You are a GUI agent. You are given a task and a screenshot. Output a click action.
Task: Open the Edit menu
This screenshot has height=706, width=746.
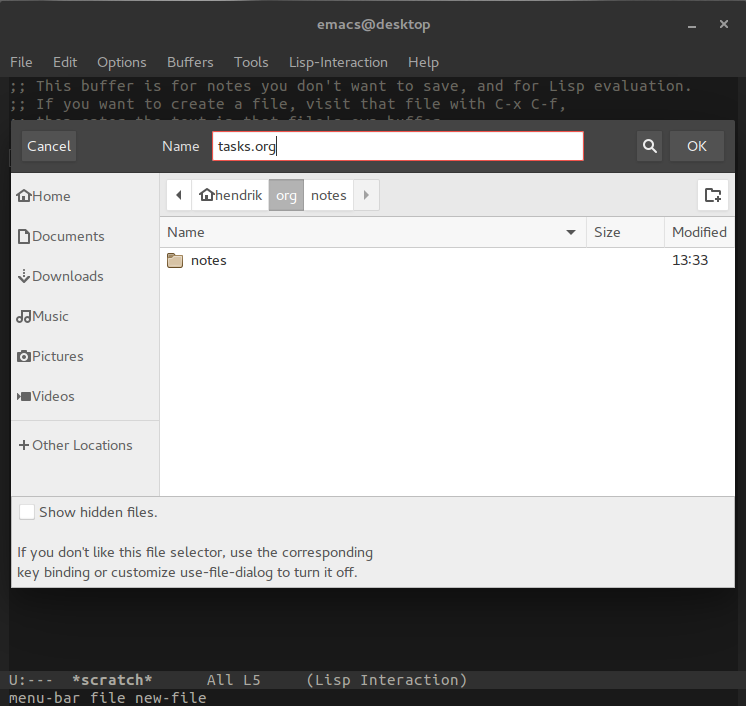coord(65,62)
